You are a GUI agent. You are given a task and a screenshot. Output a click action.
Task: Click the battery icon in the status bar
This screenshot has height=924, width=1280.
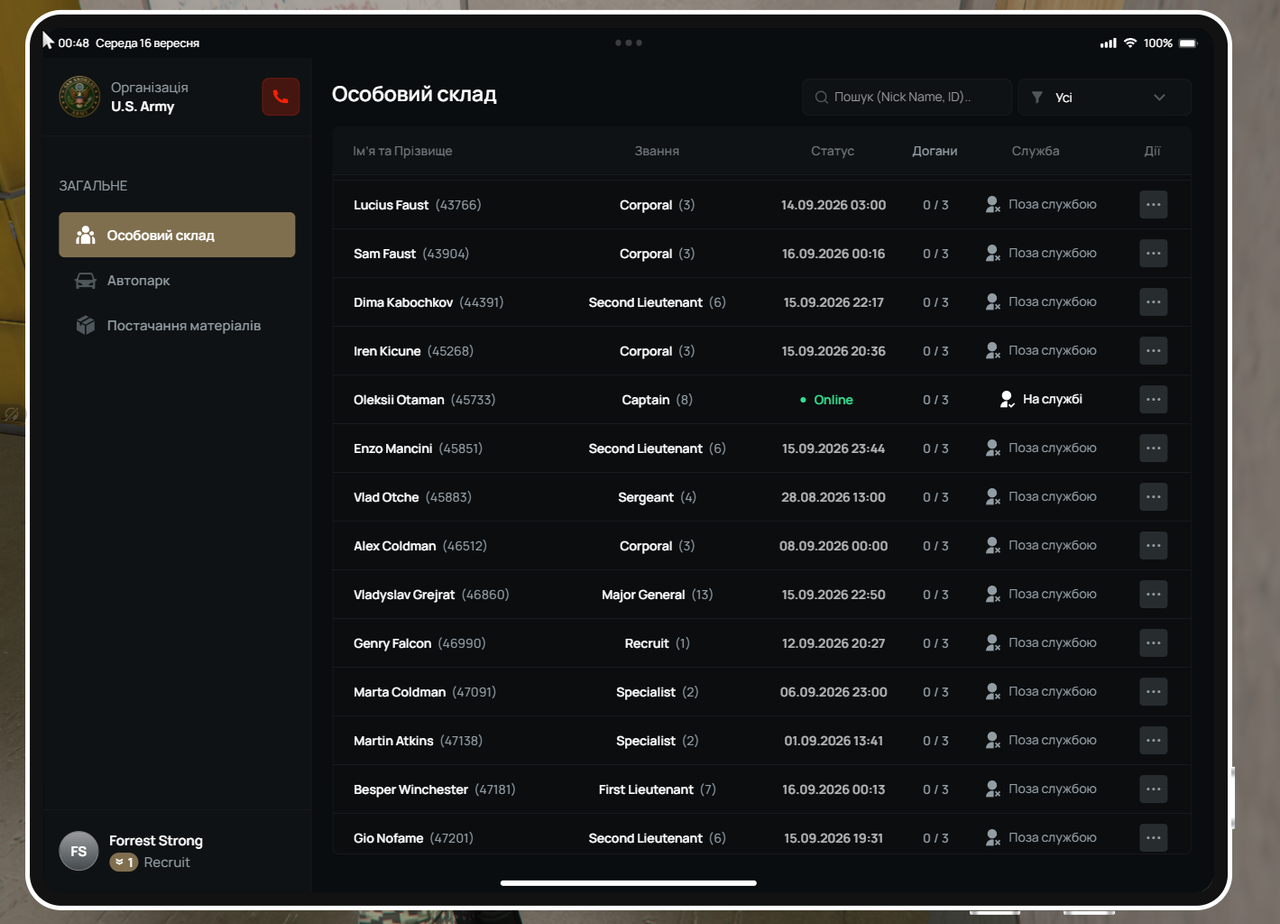tap(1188, 43)
